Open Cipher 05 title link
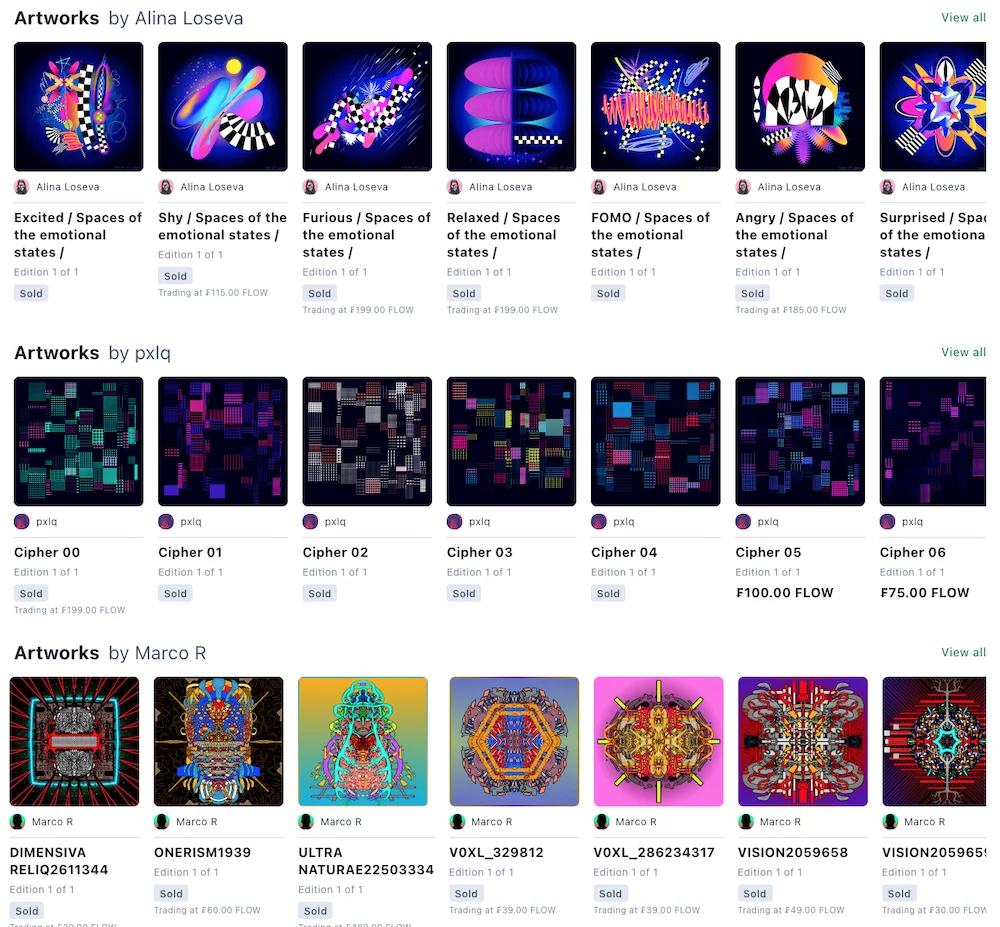Screen dimensions: 1000x927 click(x=768, y=553)
